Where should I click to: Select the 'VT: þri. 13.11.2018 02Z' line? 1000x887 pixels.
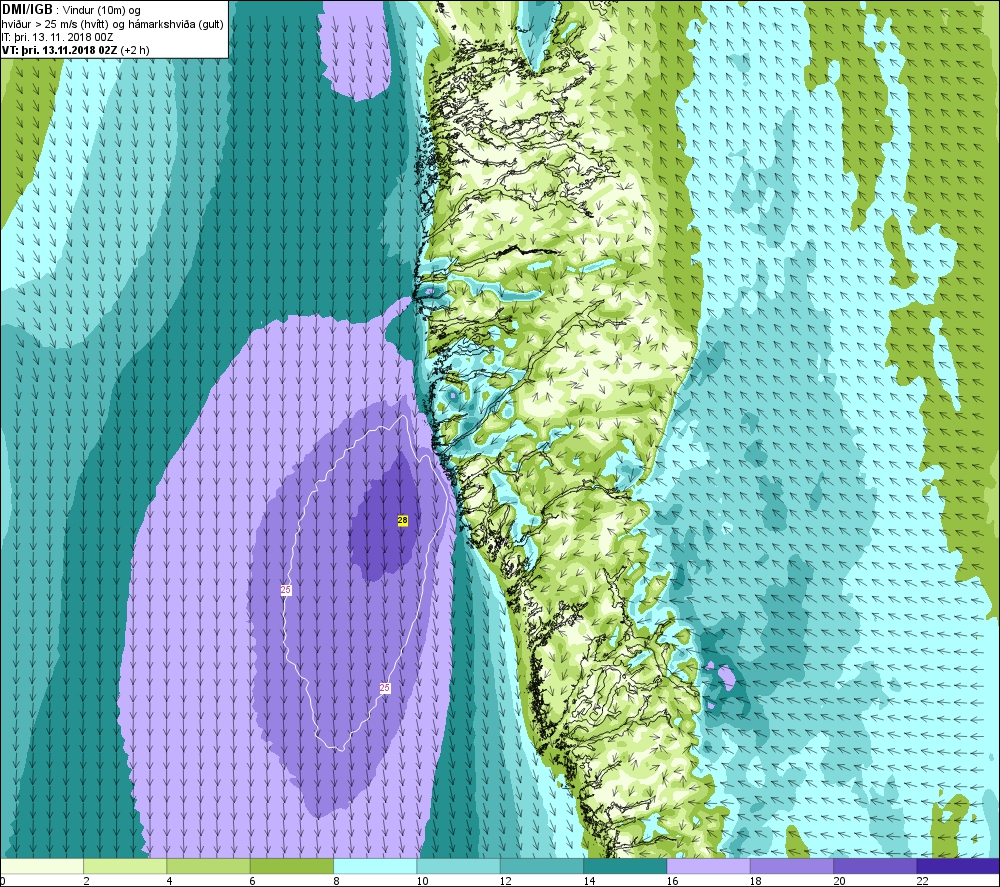pyautogui.click(x=59, y=50)
